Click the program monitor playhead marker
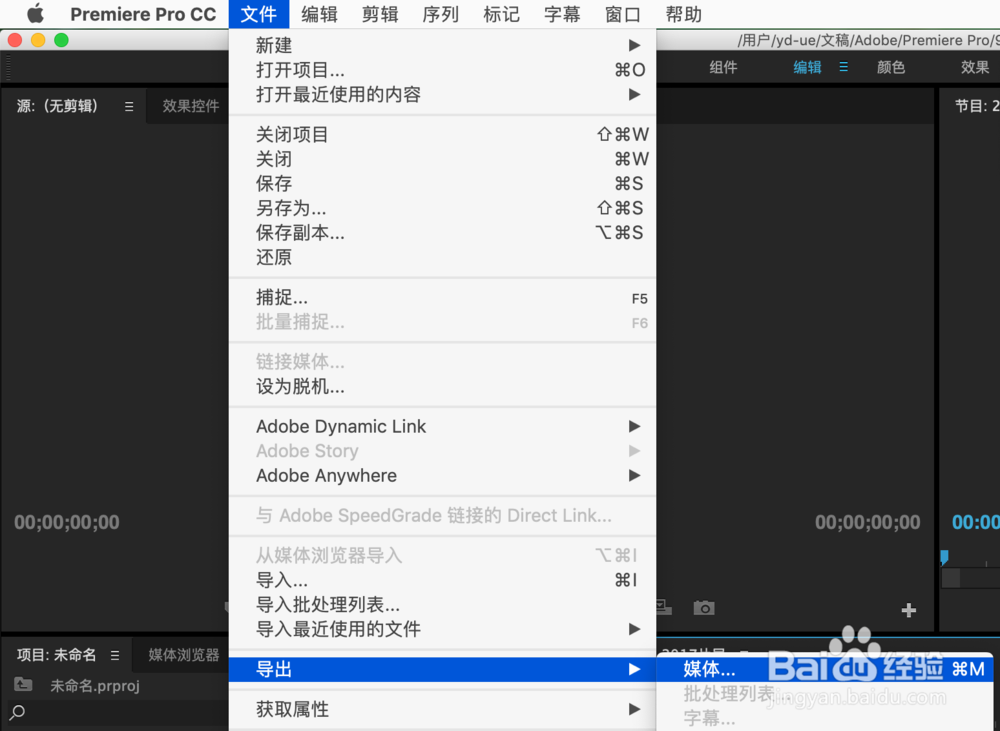The image size is (1000, 731). 945,557
